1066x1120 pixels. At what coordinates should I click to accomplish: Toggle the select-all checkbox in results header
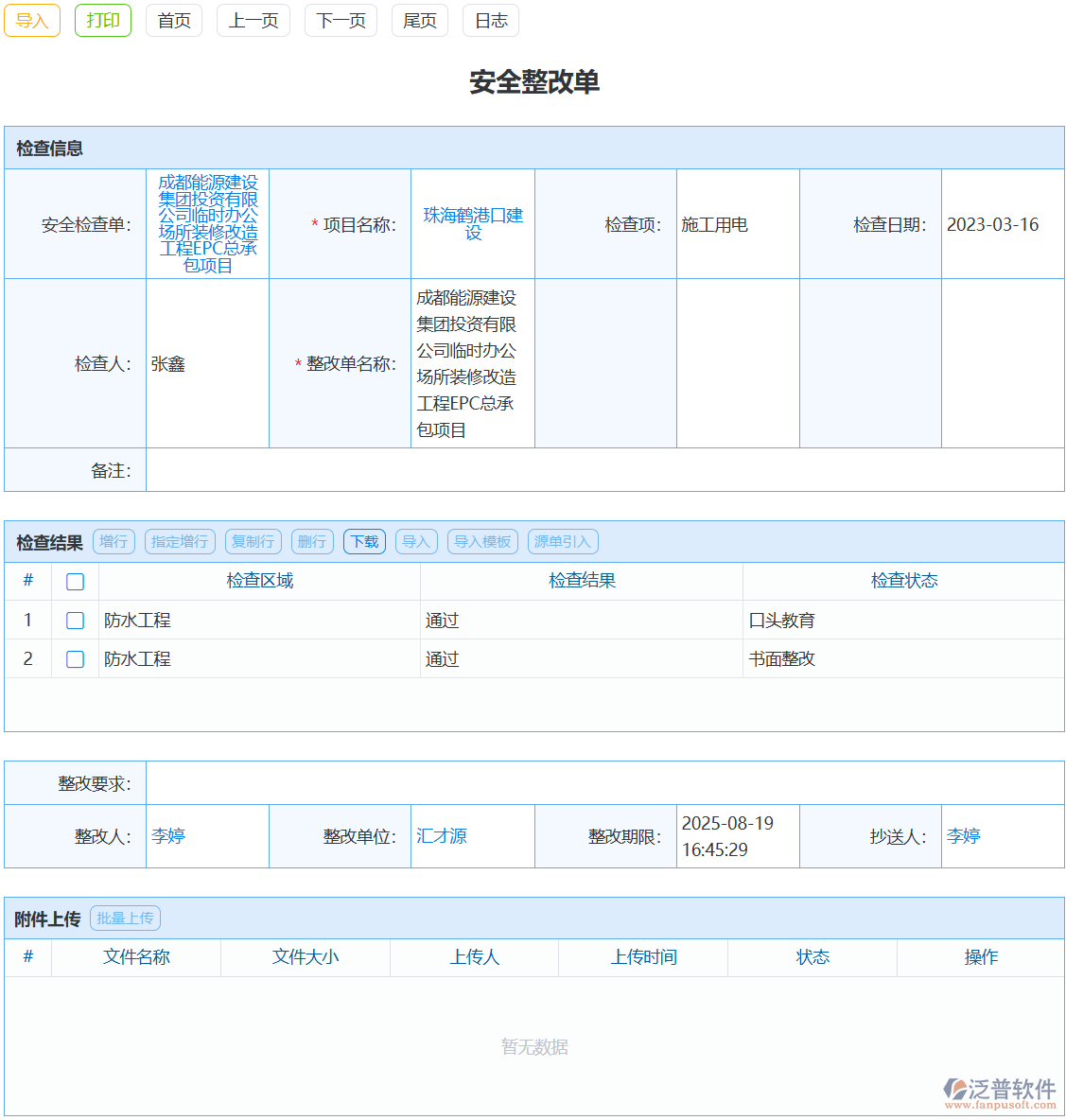(75, 581)
